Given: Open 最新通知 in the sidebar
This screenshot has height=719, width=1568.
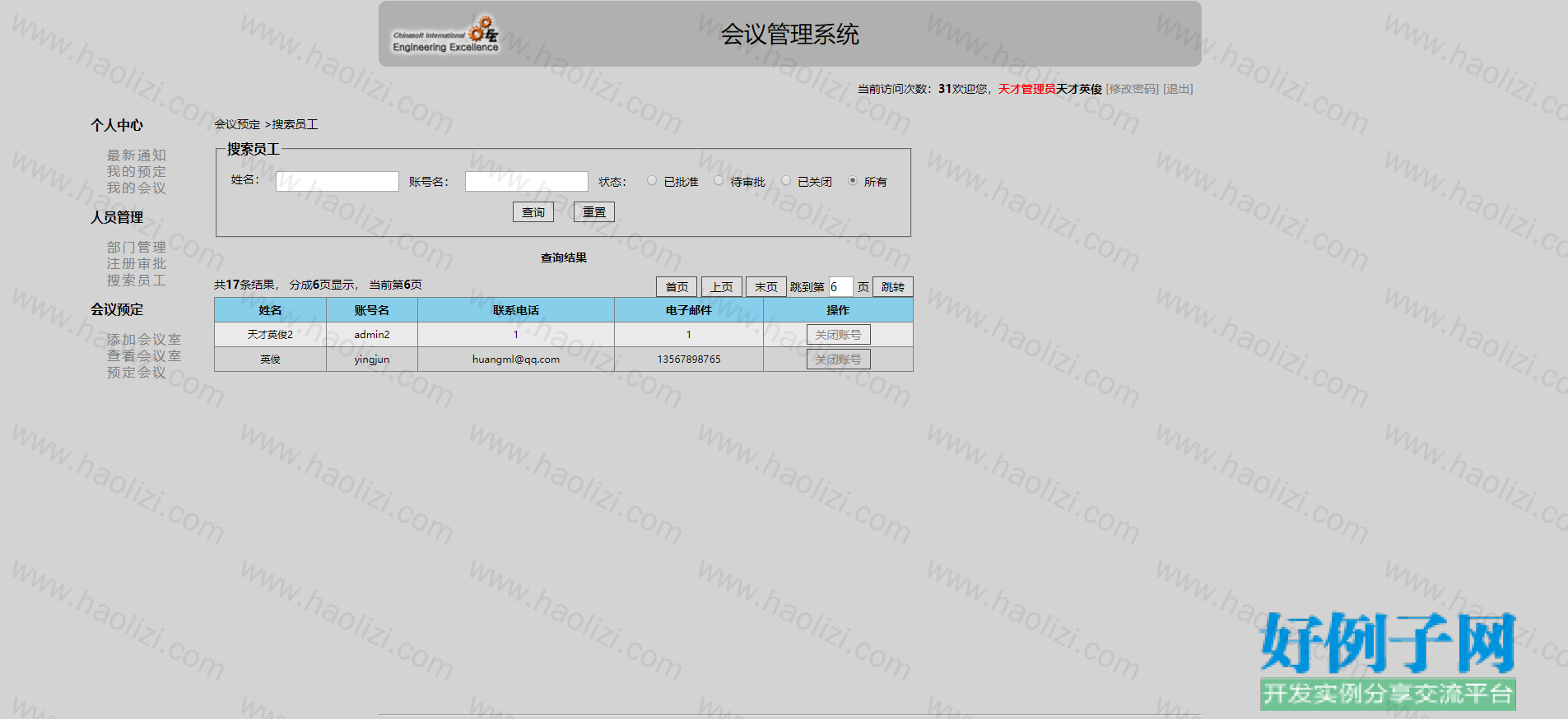Looking at the screenshot, I should (137, 155).
